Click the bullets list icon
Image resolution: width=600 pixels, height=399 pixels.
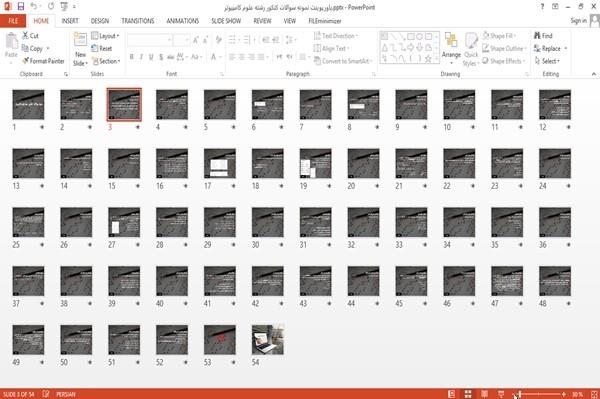[233, 40]
